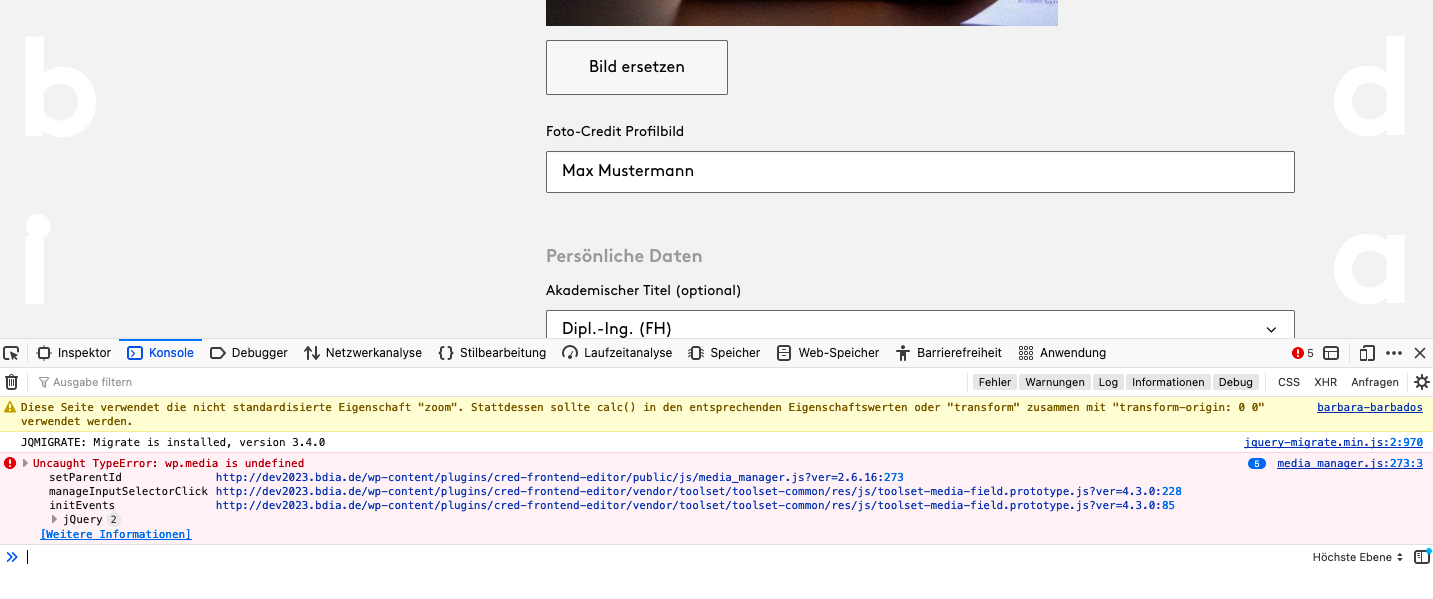Click the Foto-Credit Profilbild text field
This screenshot has height=599, width=1433.
coord(920,171)
